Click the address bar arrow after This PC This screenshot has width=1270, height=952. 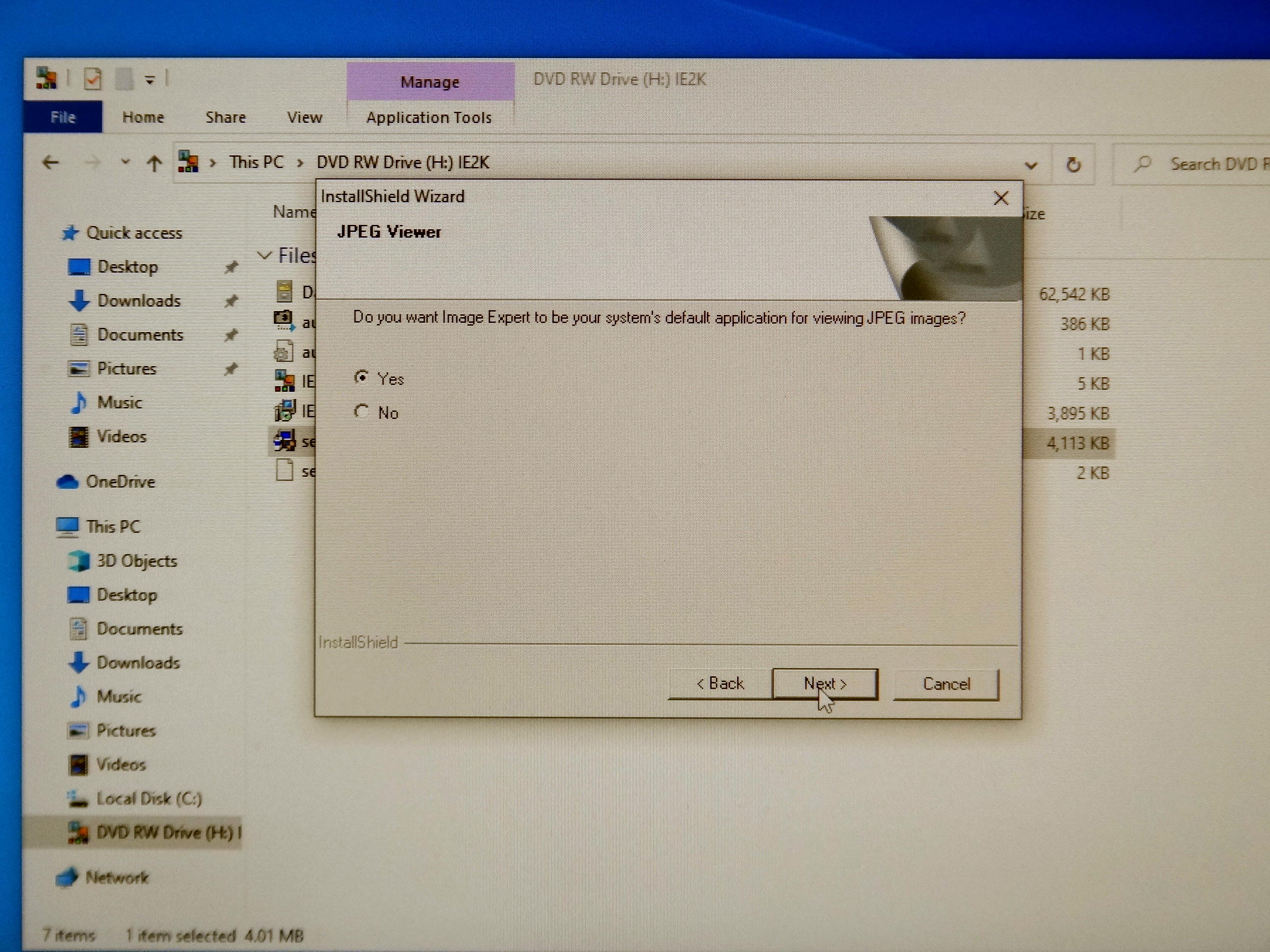coord(300,163)
